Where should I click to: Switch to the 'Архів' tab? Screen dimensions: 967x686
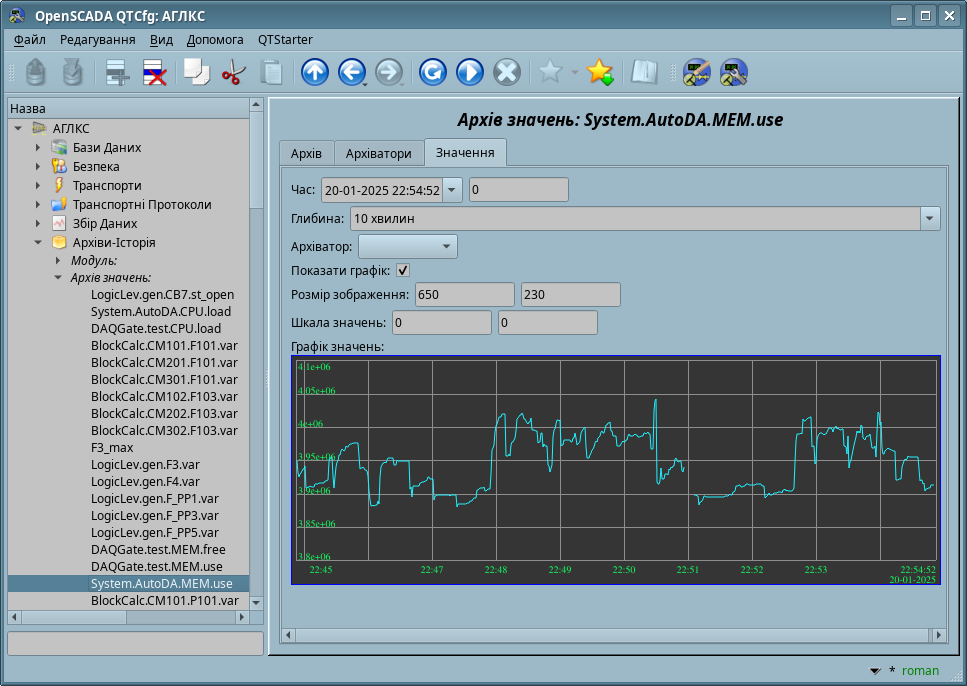click(306, 154)
